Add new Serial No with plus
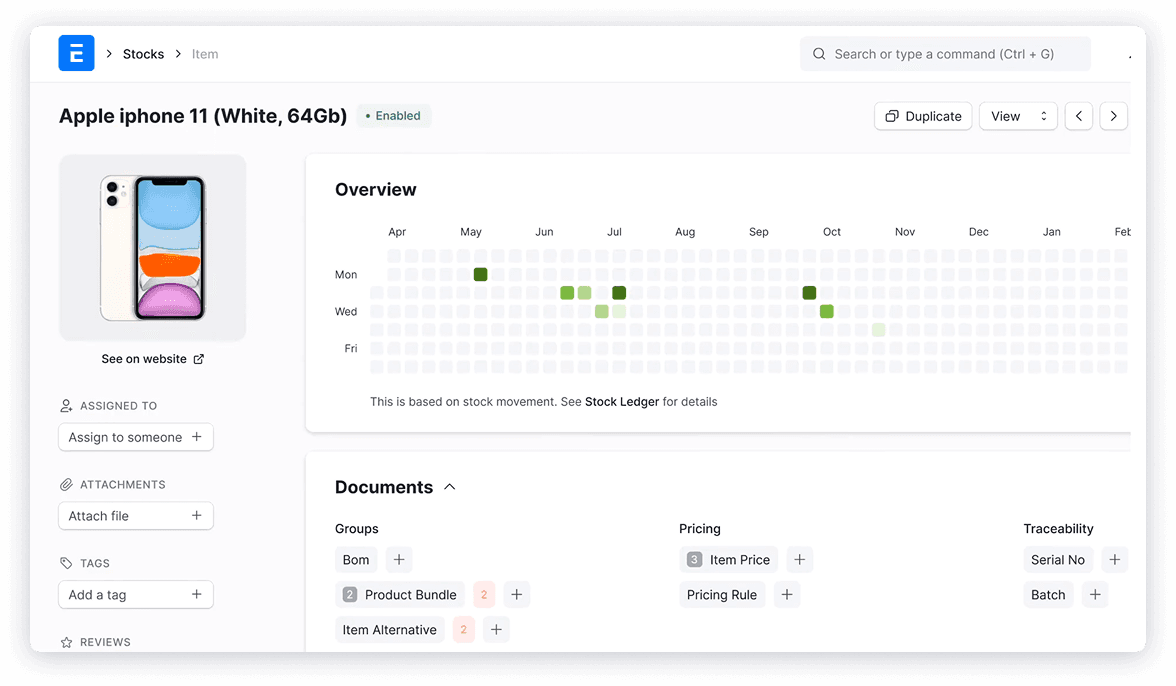Image resolution: width=1176 pixels, height=686 pixels. pos(1114,560)
